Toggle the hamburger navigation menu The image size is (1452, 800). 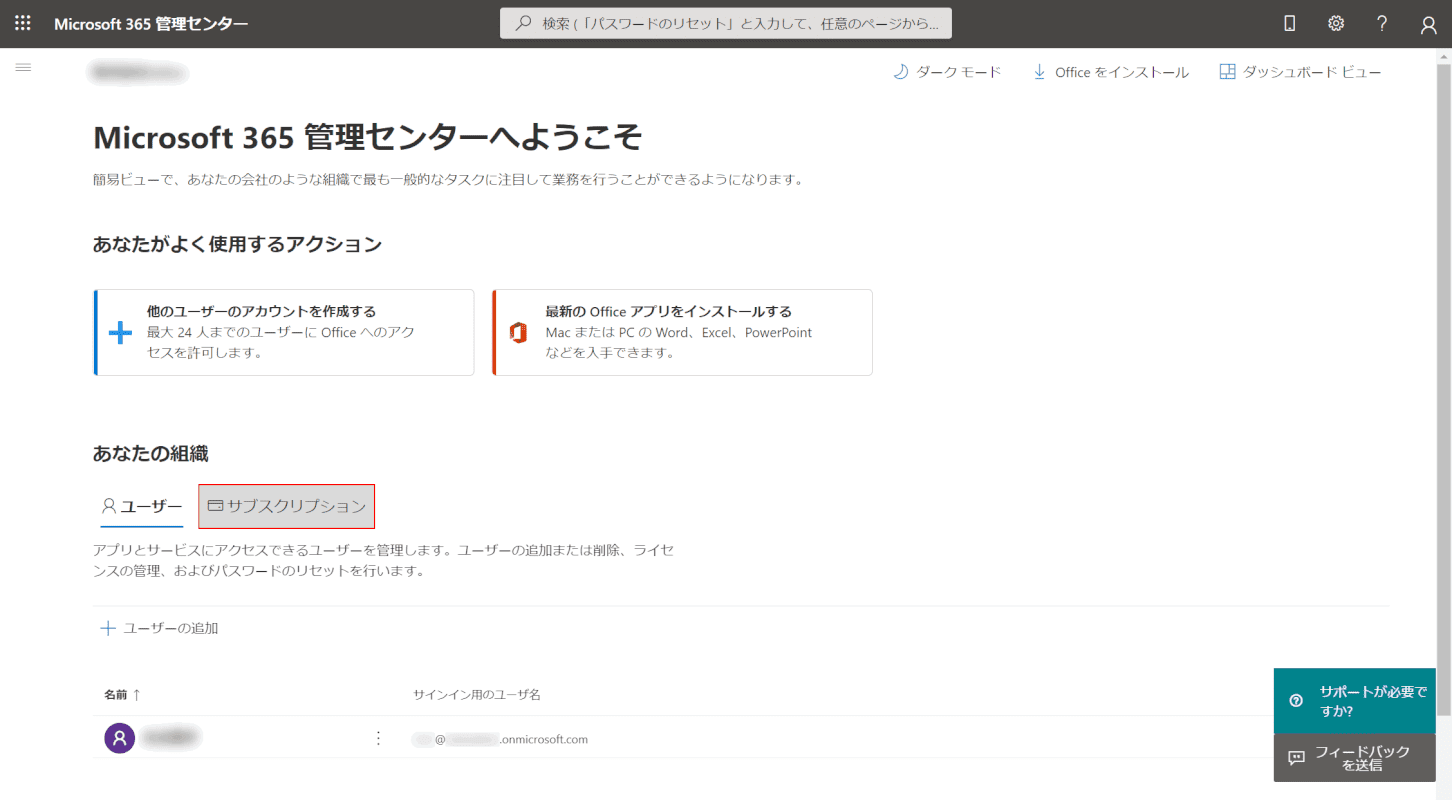coord(23,67)
